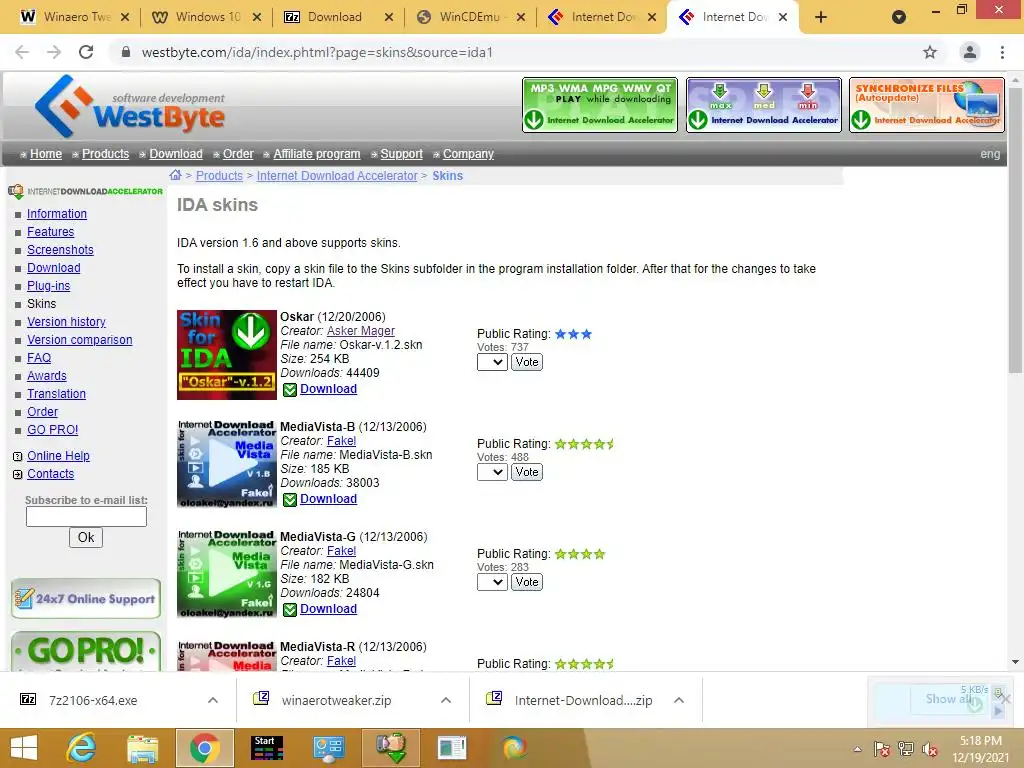Viewport: 1024px width, 768px height.
Task: Expand options for Internet-Download zip download
Action: [x=679, y=700]
